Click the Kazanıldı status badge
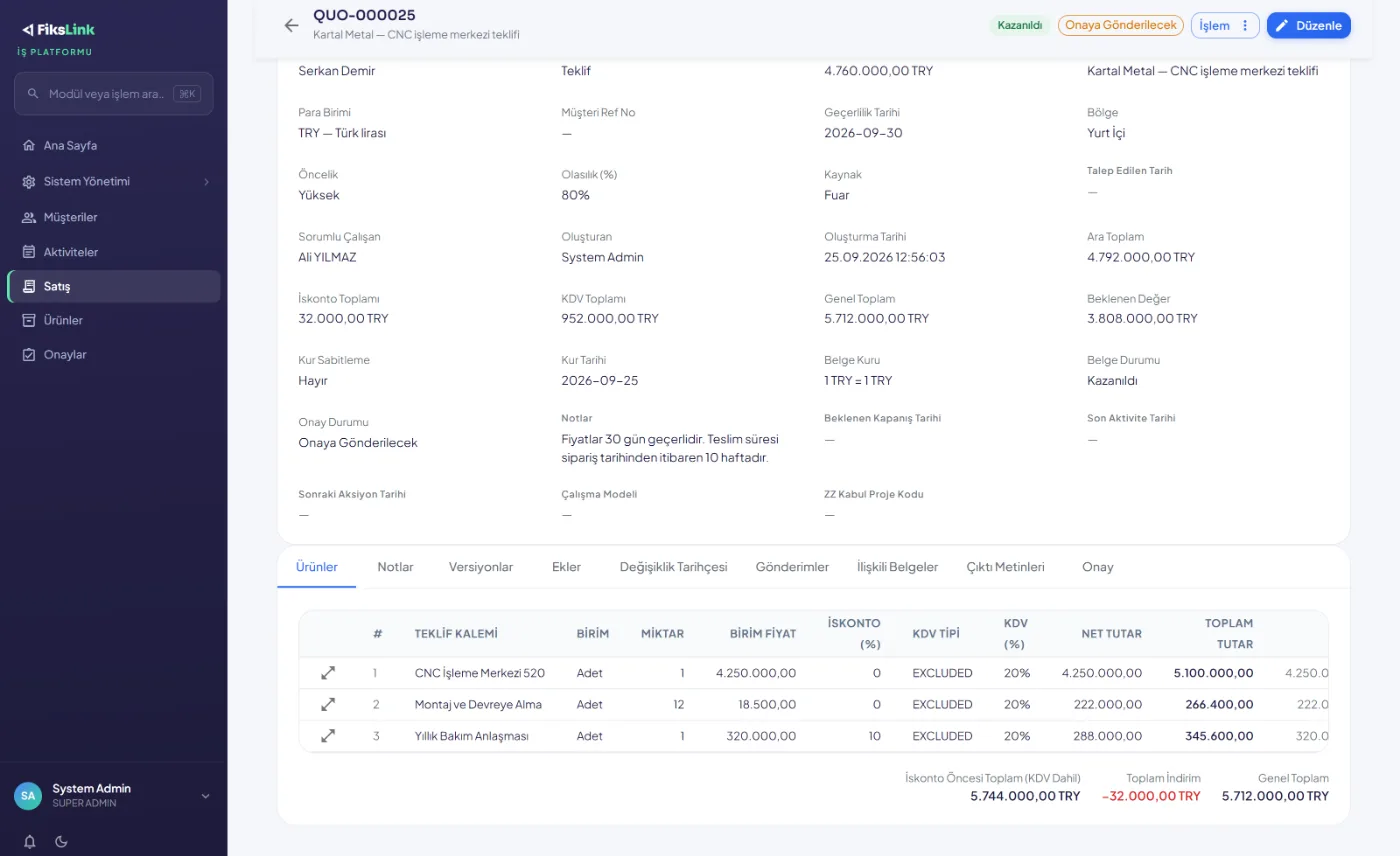The image size is (1400, 856). pos(1020,25)
